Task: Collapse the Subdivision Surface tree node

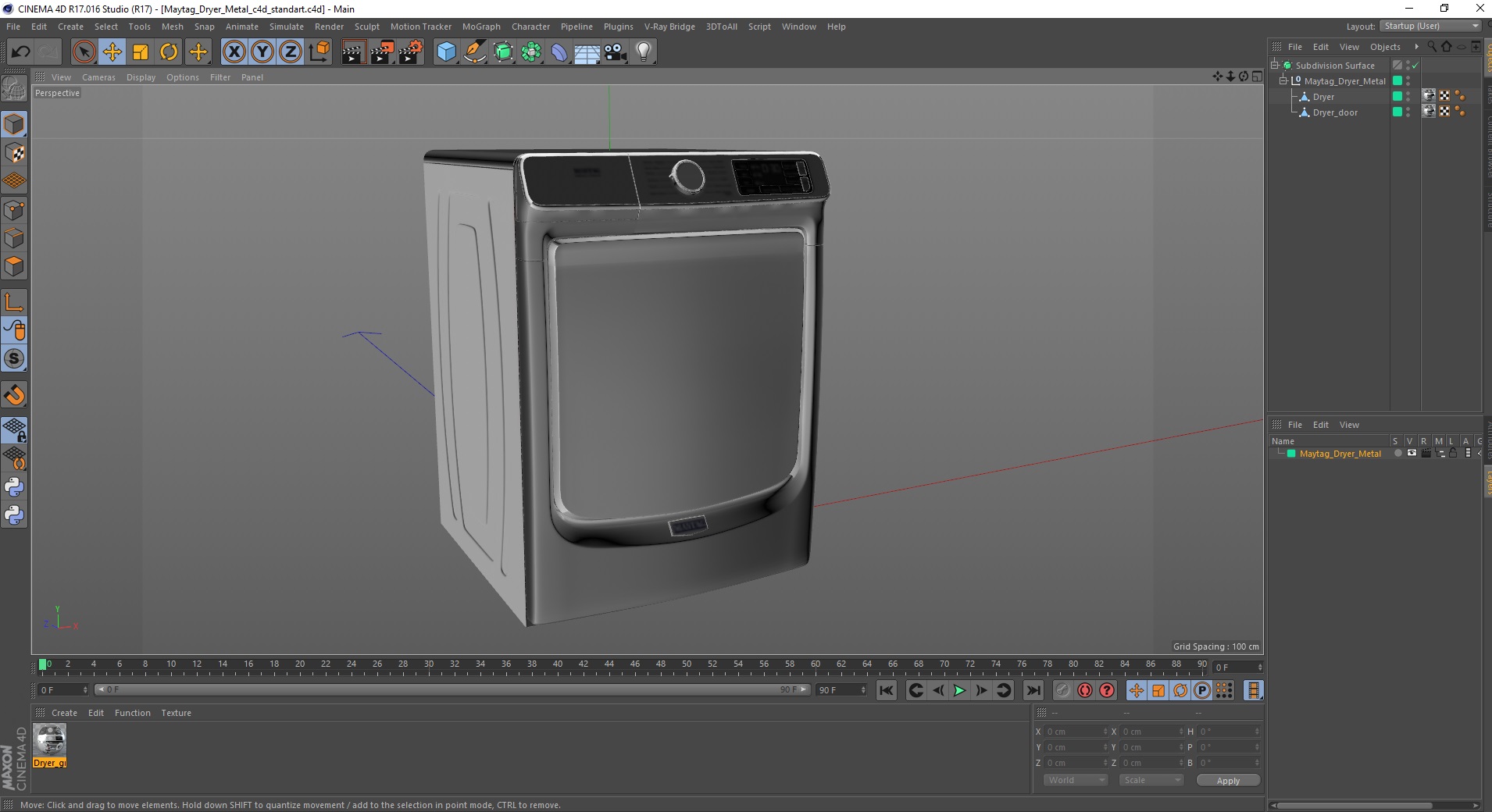Action: [x=1275, y=65]
